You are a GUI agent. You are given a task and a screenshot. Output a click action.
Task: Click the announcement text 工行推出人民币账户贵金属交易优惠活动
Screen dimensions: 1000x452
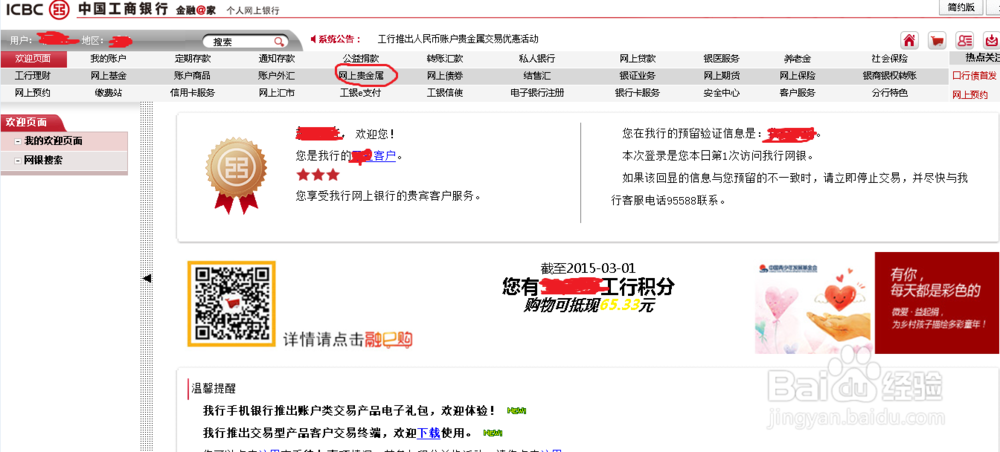[458, 39]
